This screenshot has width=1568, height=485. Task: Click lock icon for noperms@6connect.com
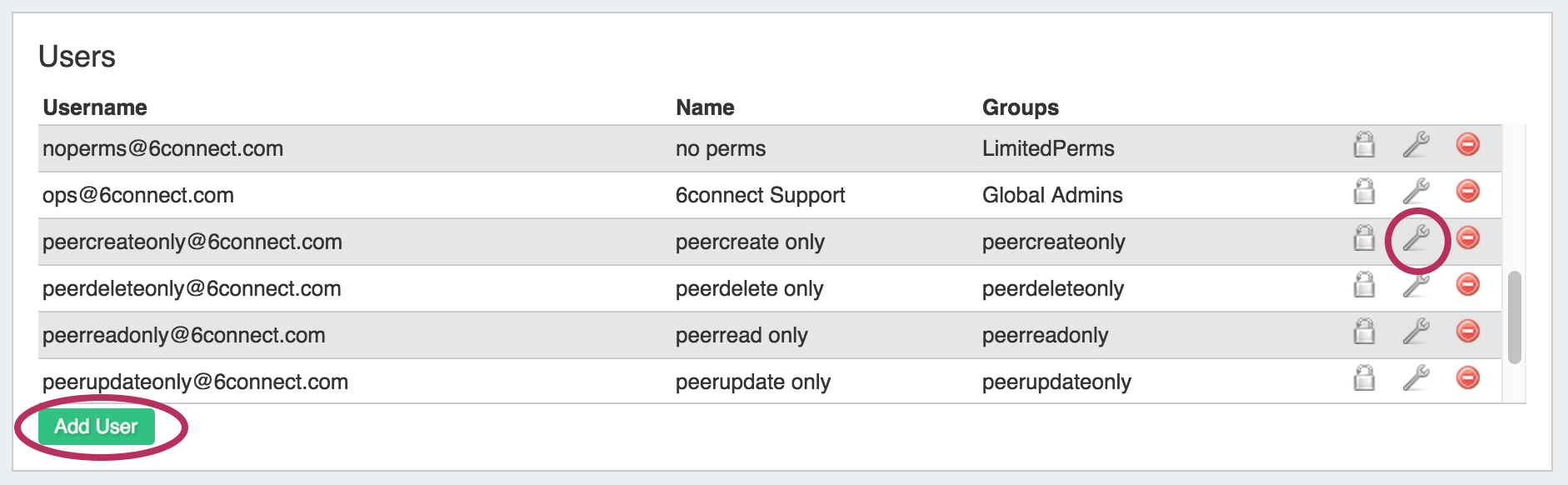pyautogui.click(x=1364, y=145)
